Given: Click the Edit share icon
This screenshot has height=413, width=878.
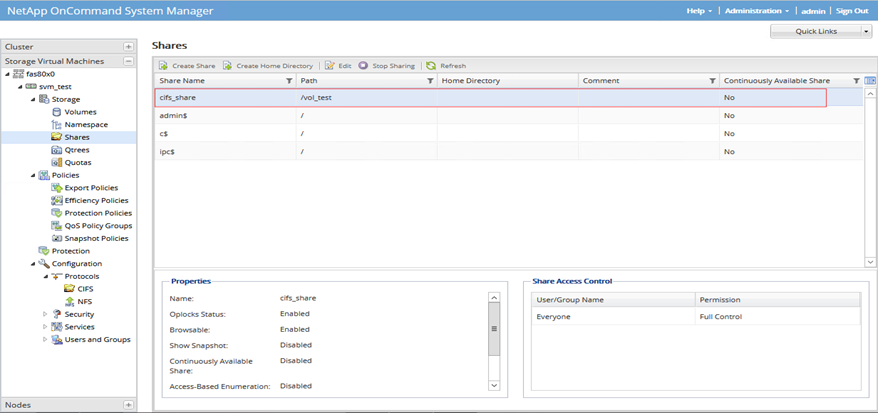Looking at the screenshot, I should click(x=330, y=66).
